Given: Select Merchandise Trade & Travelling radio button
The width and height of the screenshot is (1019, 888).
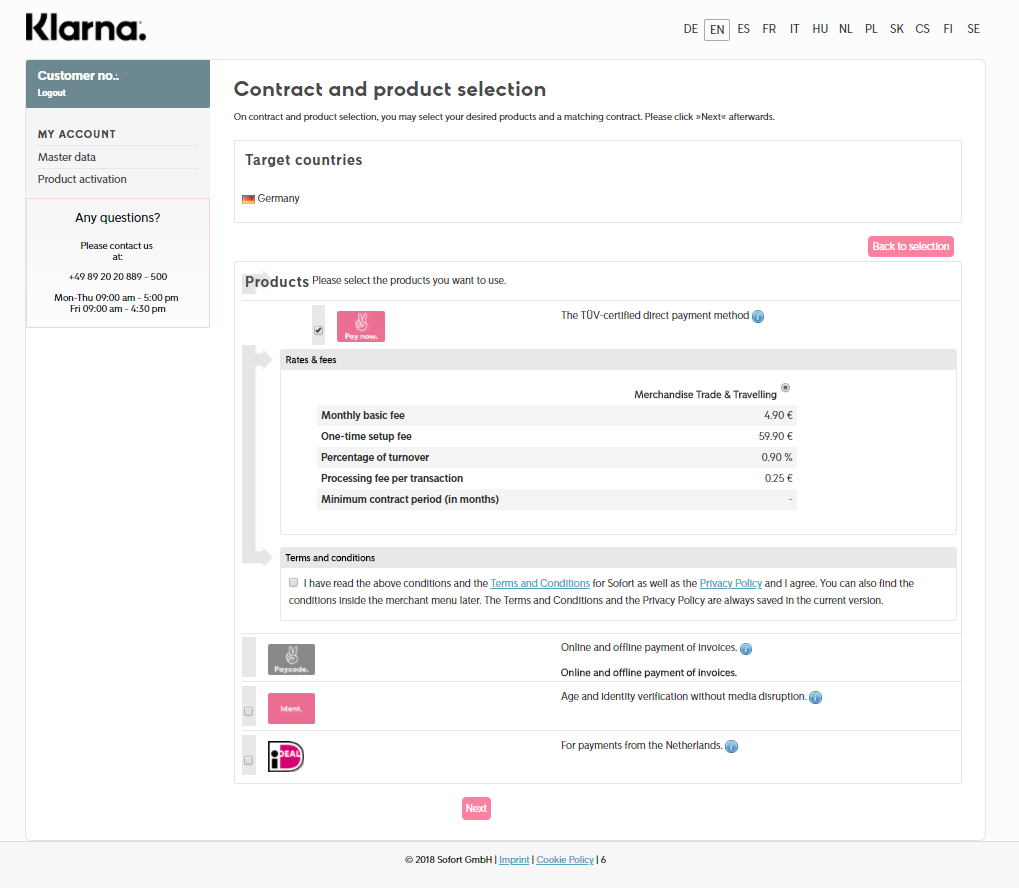Looking at the screenshot, I should coord(785,387).
